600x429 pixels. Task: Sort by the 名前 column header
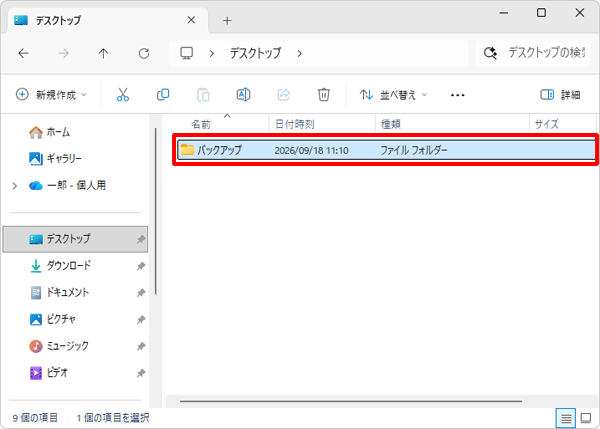(201, 124)
